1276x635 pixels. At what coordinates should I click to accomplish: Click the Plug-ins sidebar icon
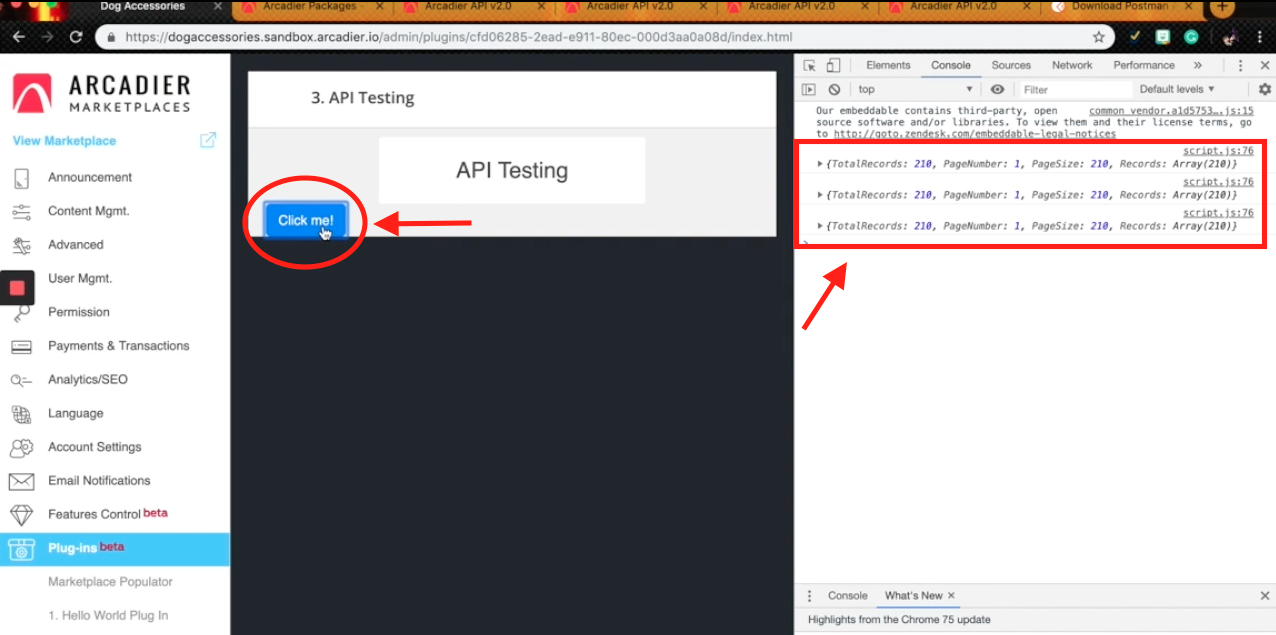coord(21,549)
